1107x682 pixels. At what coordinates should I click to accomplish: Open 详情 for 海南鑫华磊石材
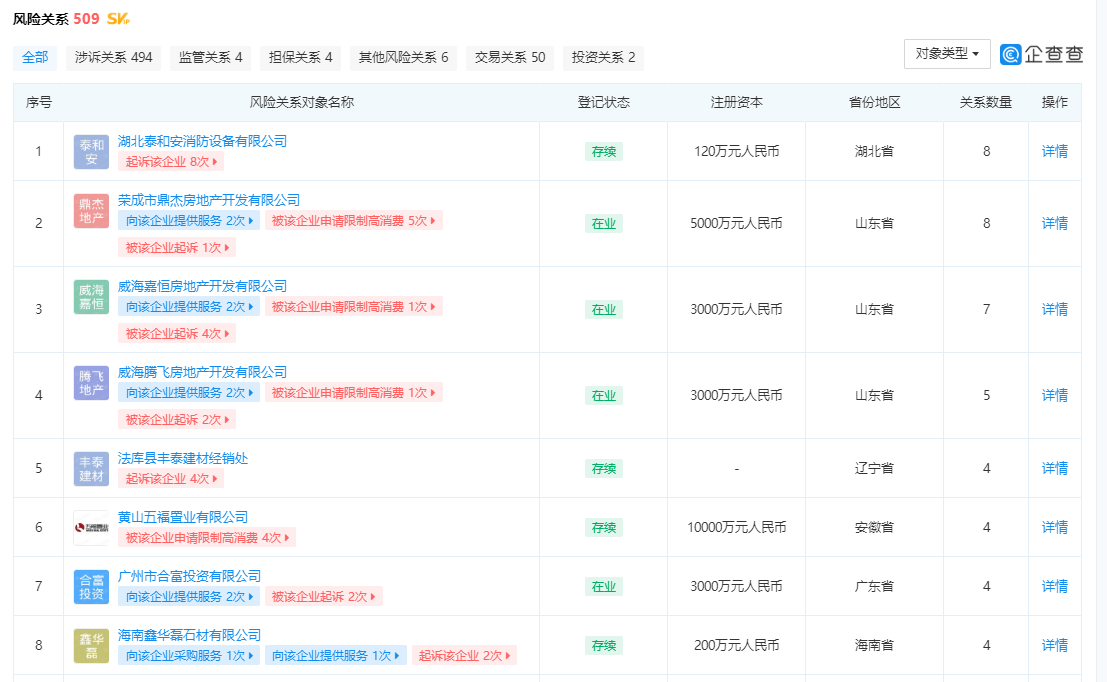tap(1055, 646)
